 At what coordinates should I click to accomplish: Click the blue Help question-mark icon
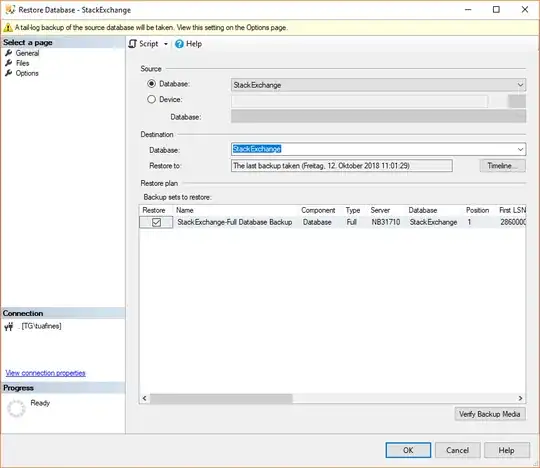(179, 44)
